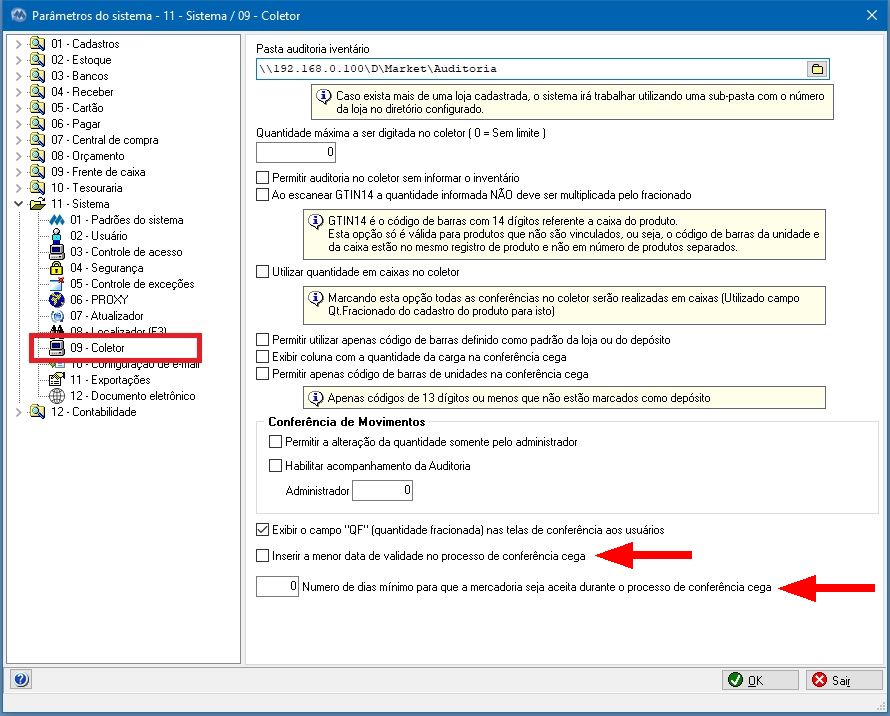Click the 08 - Orçamento folder icon
890x716 pixels.
(x=37, y=156)
